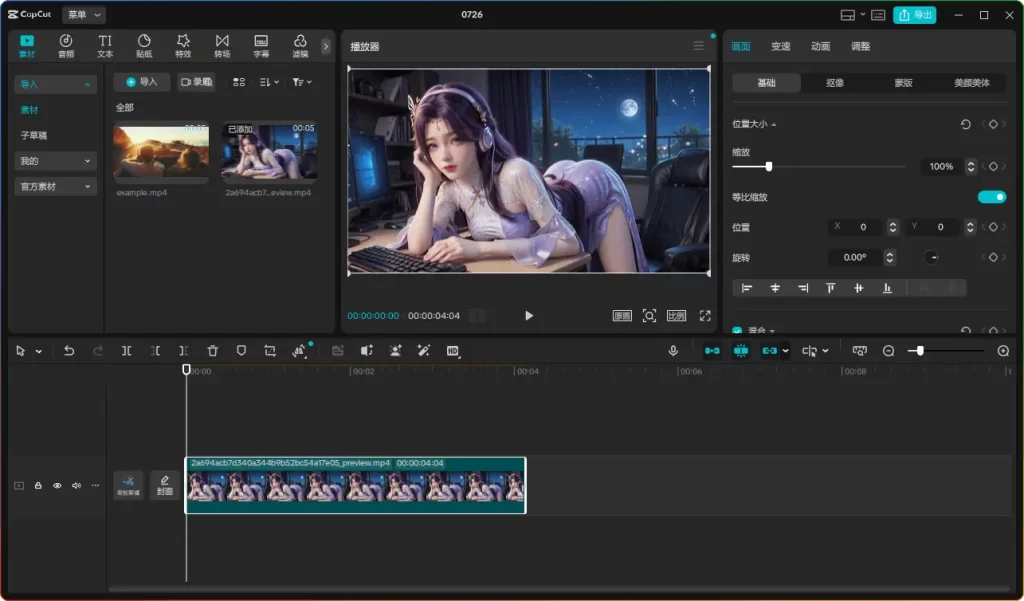The height and width of the screenshot is (601, 1024).
Task: Click the crop/rotate frame icon
Action: click(x=270, y=351)
